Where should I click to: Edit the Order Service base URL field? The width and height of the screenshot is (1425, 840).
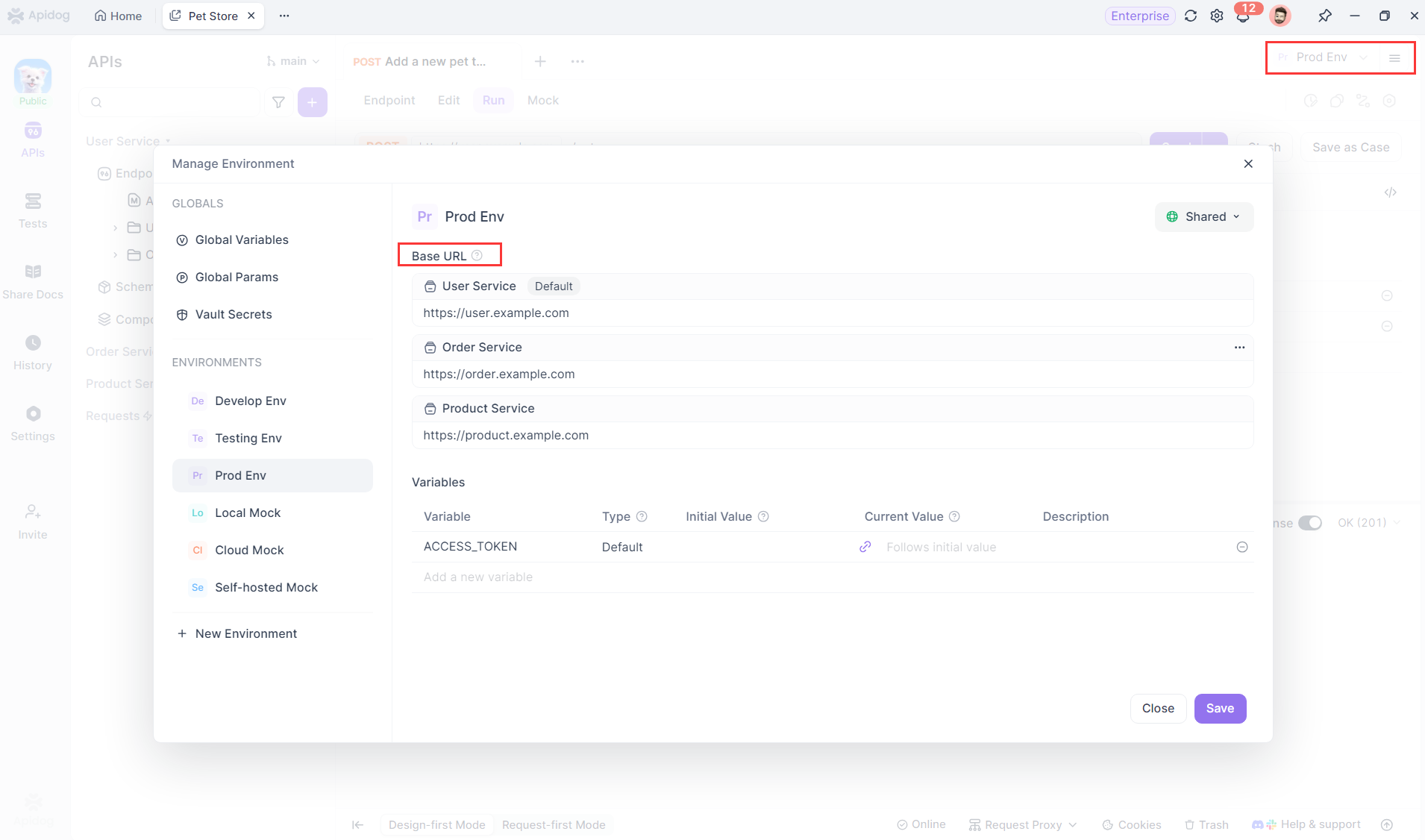[832, 374]
